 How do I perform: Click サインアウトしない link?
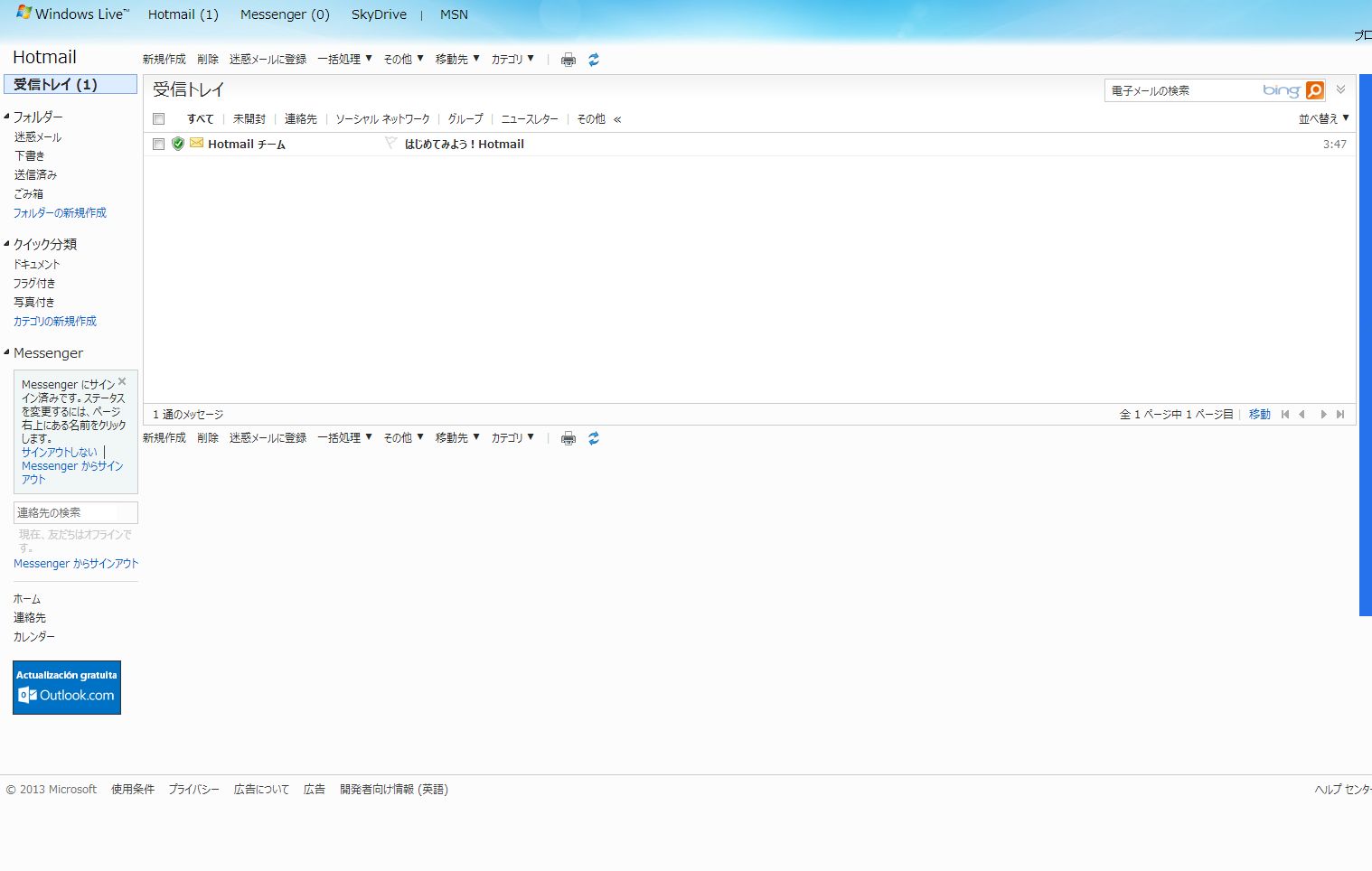pyautogui.click(x=60, y=452)
